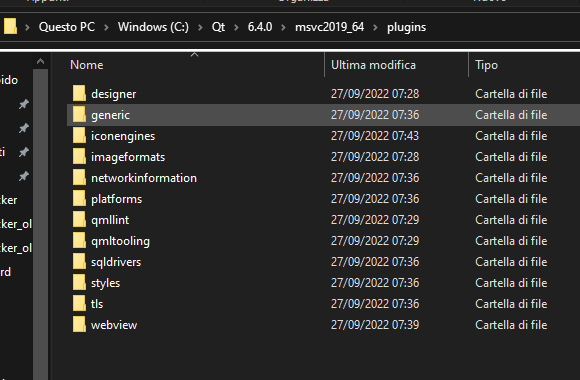This screenshot has height=380, width=580.
Task: Click date 27/09/2022 07:43 of iconengines
Action: point(375,136)
